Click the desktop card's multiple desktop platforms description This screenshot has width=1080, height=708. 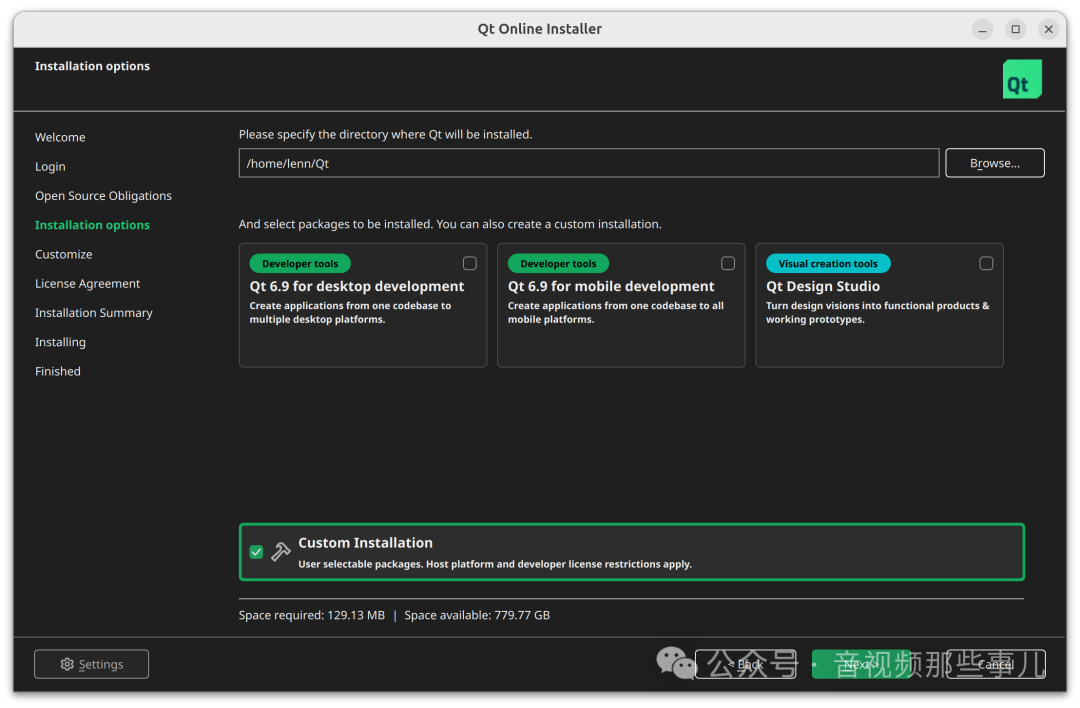(x=350, y=313)
